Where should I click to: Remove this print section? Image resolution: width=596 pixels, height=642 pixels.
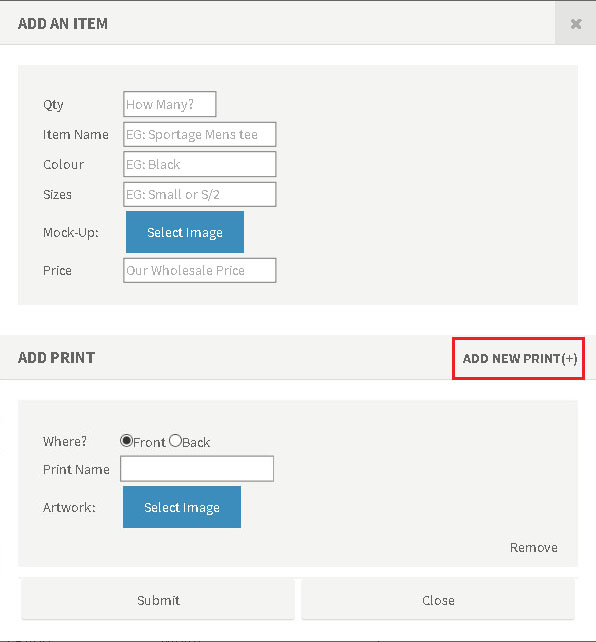pos(533,547)
